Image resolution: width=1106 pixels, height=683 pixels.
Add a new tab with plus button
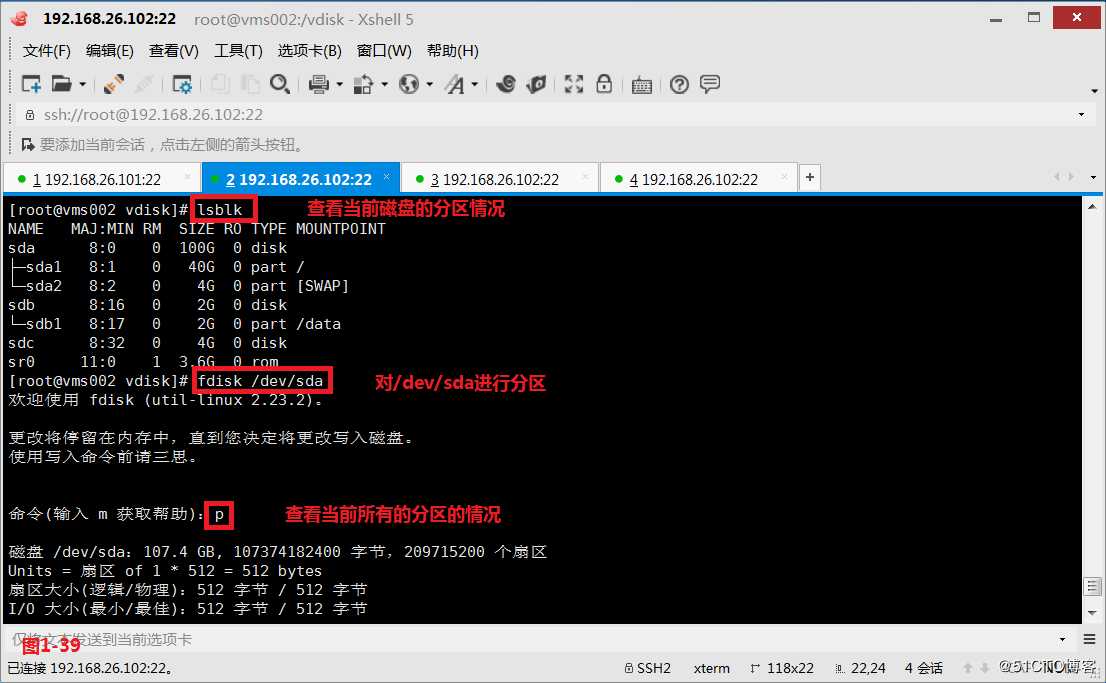(810, 177)
